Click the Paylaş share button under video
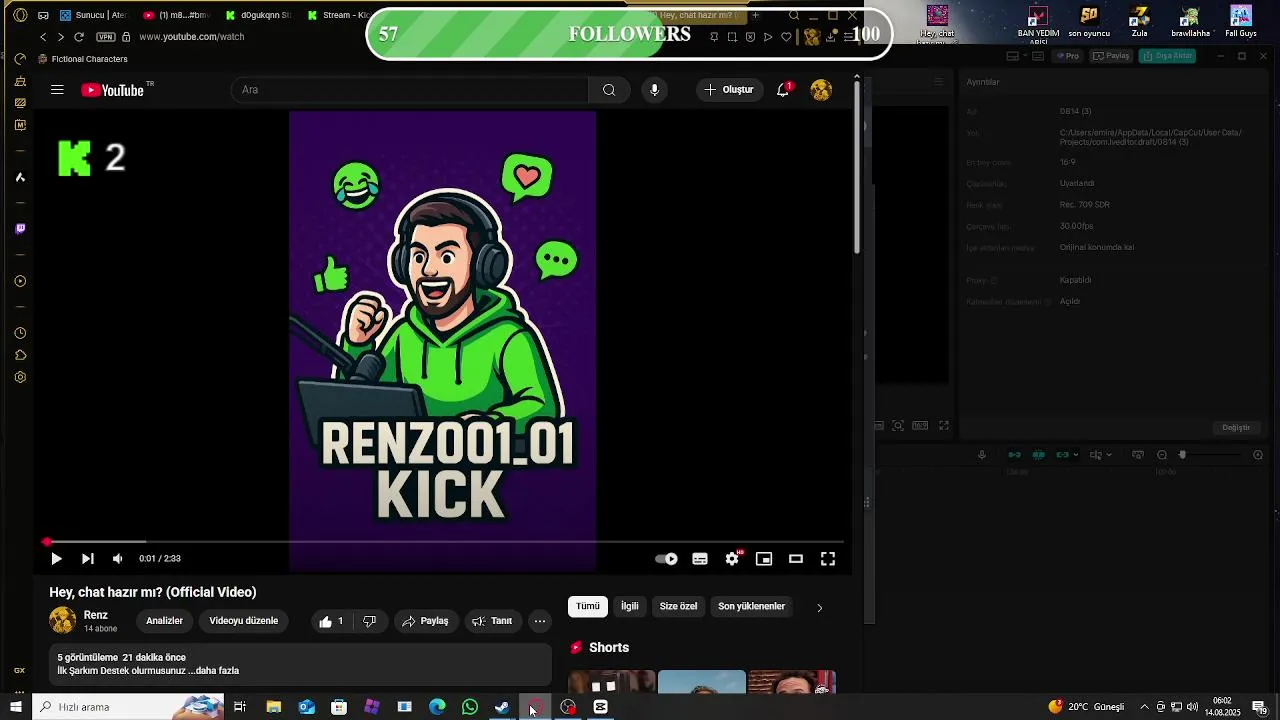Image resolution: width=1280 pixels, height=720 pixels. click(425, 621)
